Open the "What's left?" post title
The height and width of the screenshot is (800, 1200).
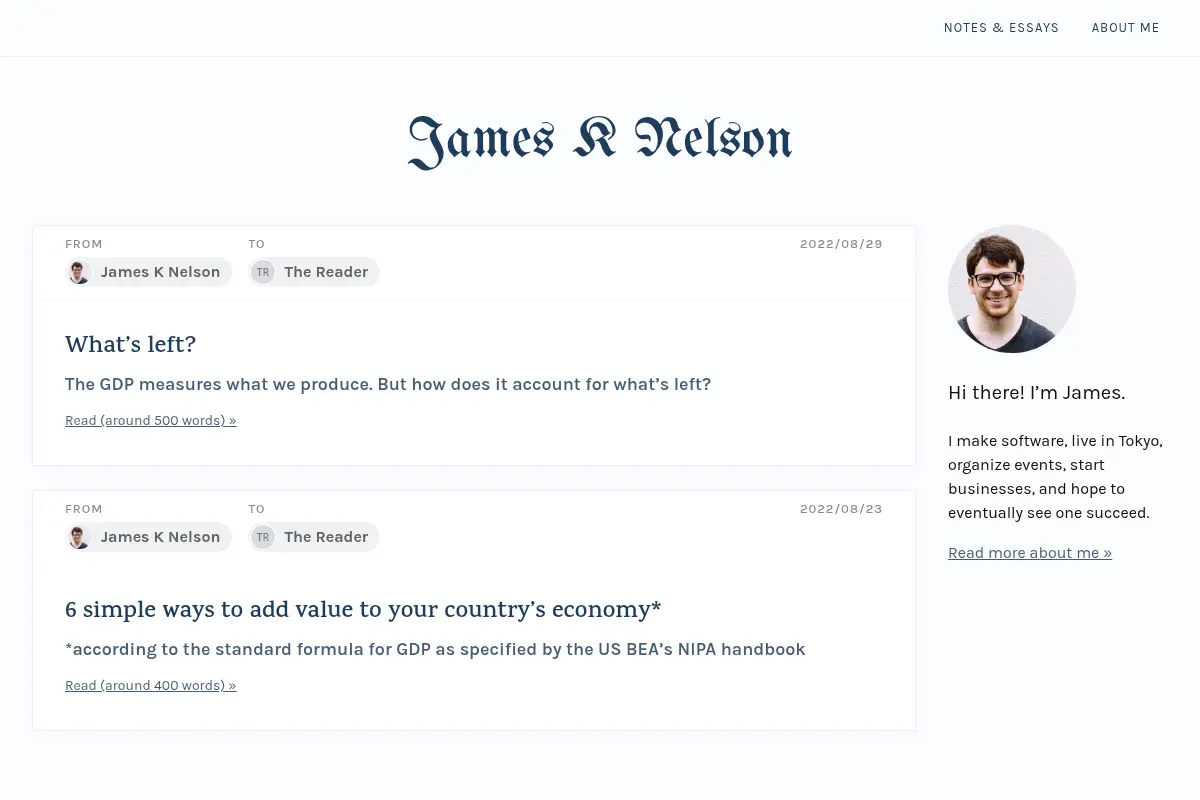coord(130,344)
